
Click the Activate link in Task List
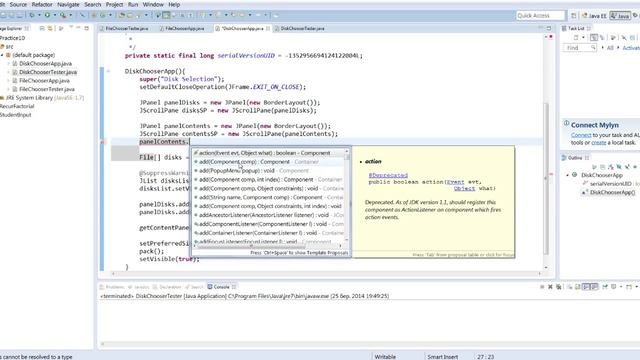tap(631, 48)
